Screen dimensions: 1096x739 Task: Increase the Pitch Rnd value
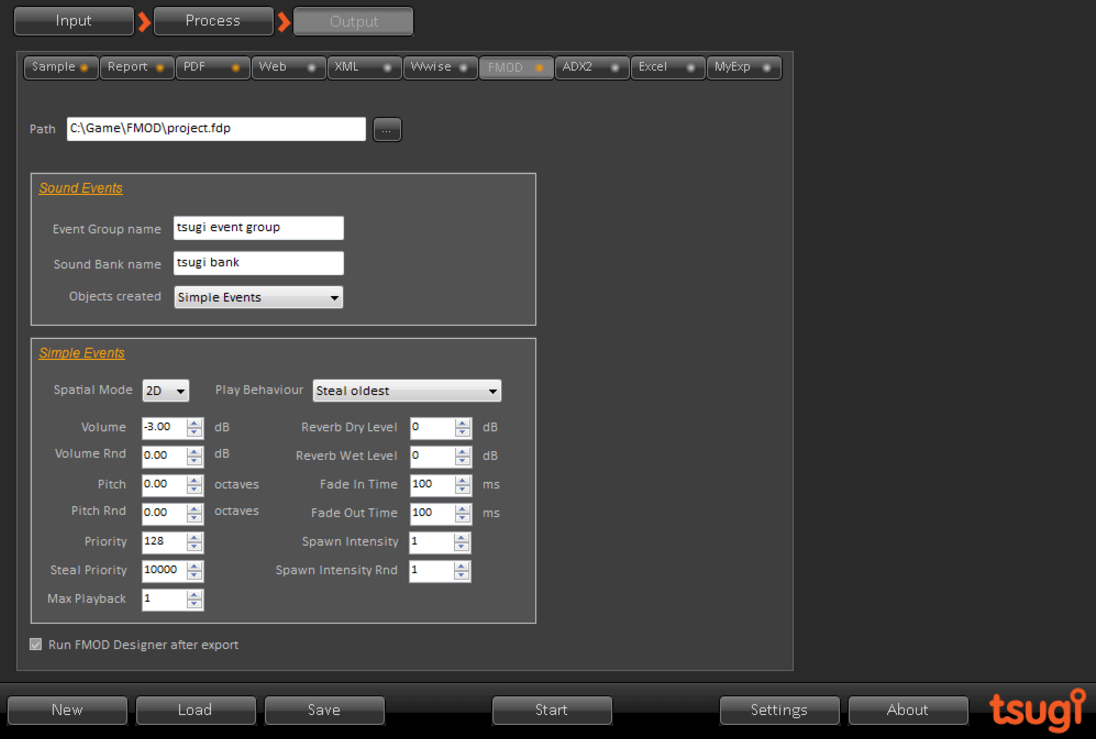tap(194, 509)
